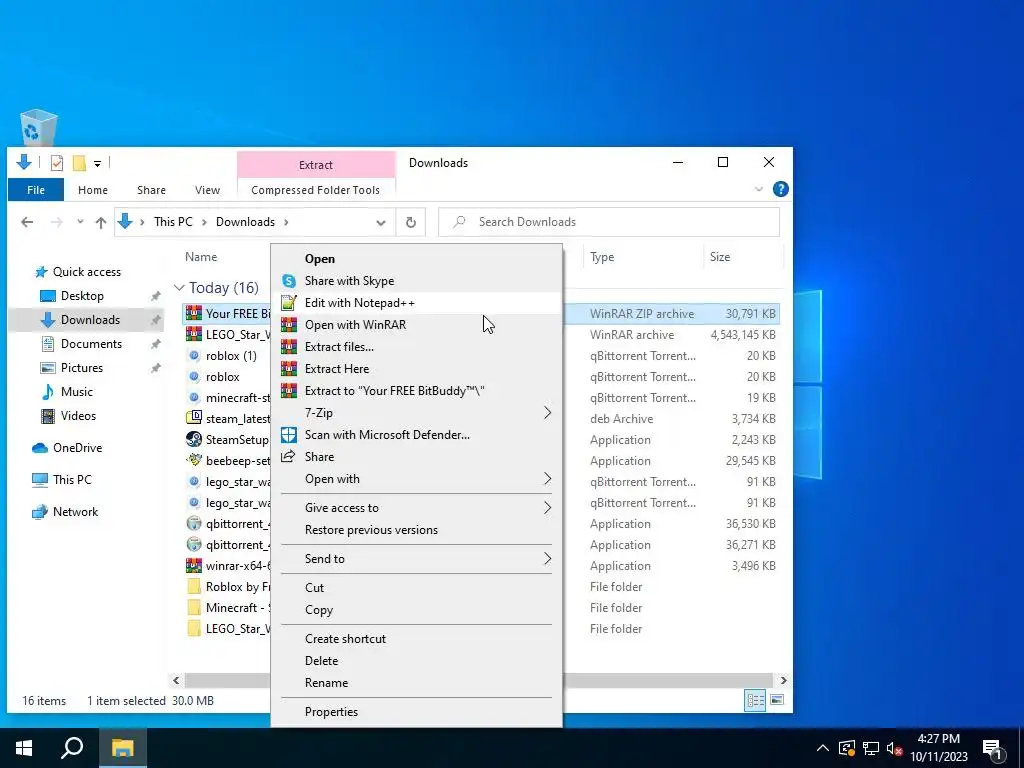Click the Microsoft Defender shield icon
Screen dimensions: 1024x768
tap(289, 435)
